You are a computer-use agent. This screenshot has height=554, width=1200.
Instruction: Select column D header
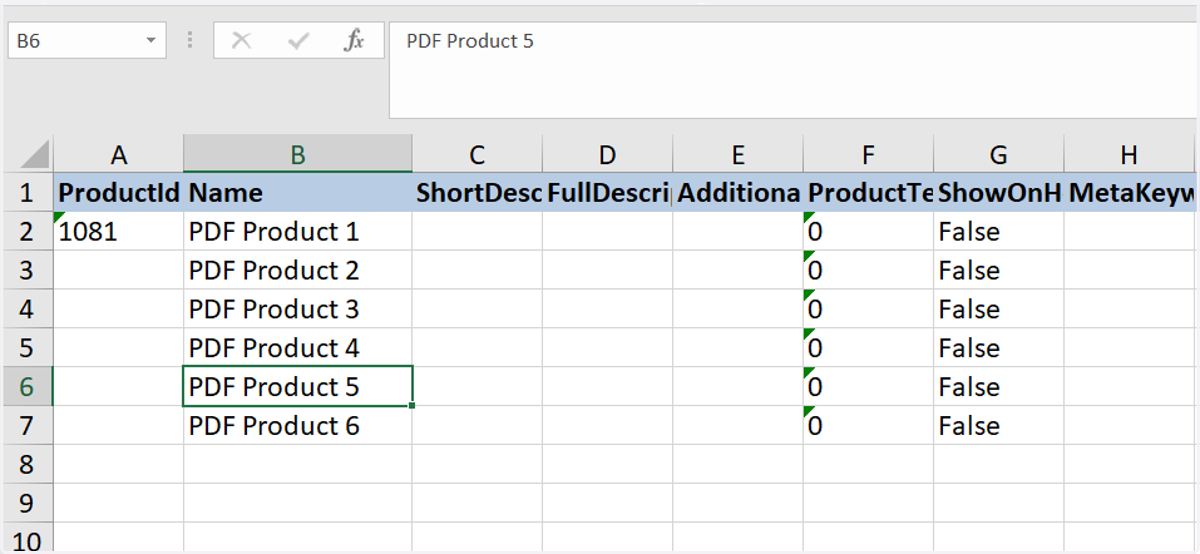(608, 154)
